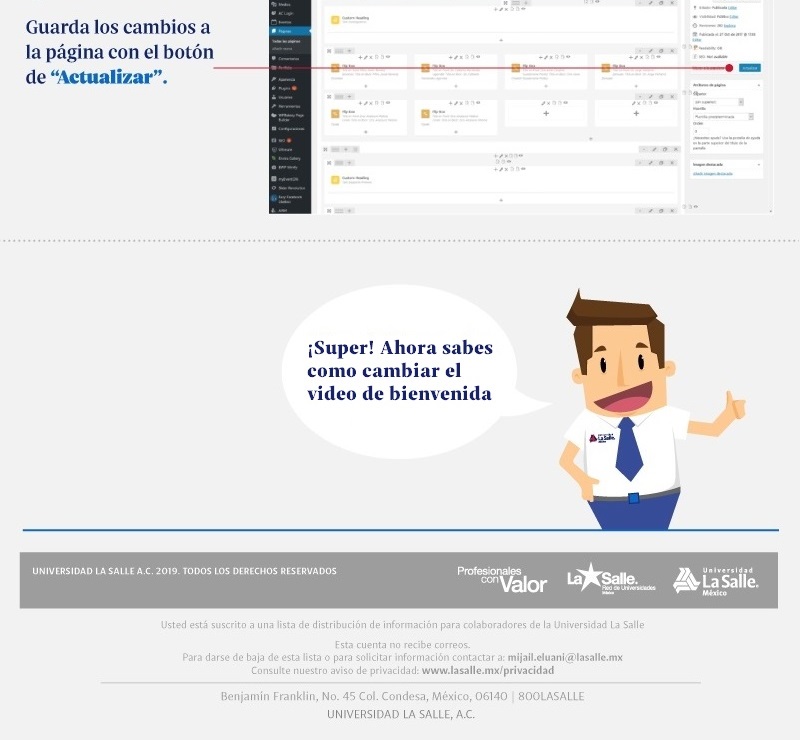Collapse the Atributos de página panel

click(x=757, y=84)
